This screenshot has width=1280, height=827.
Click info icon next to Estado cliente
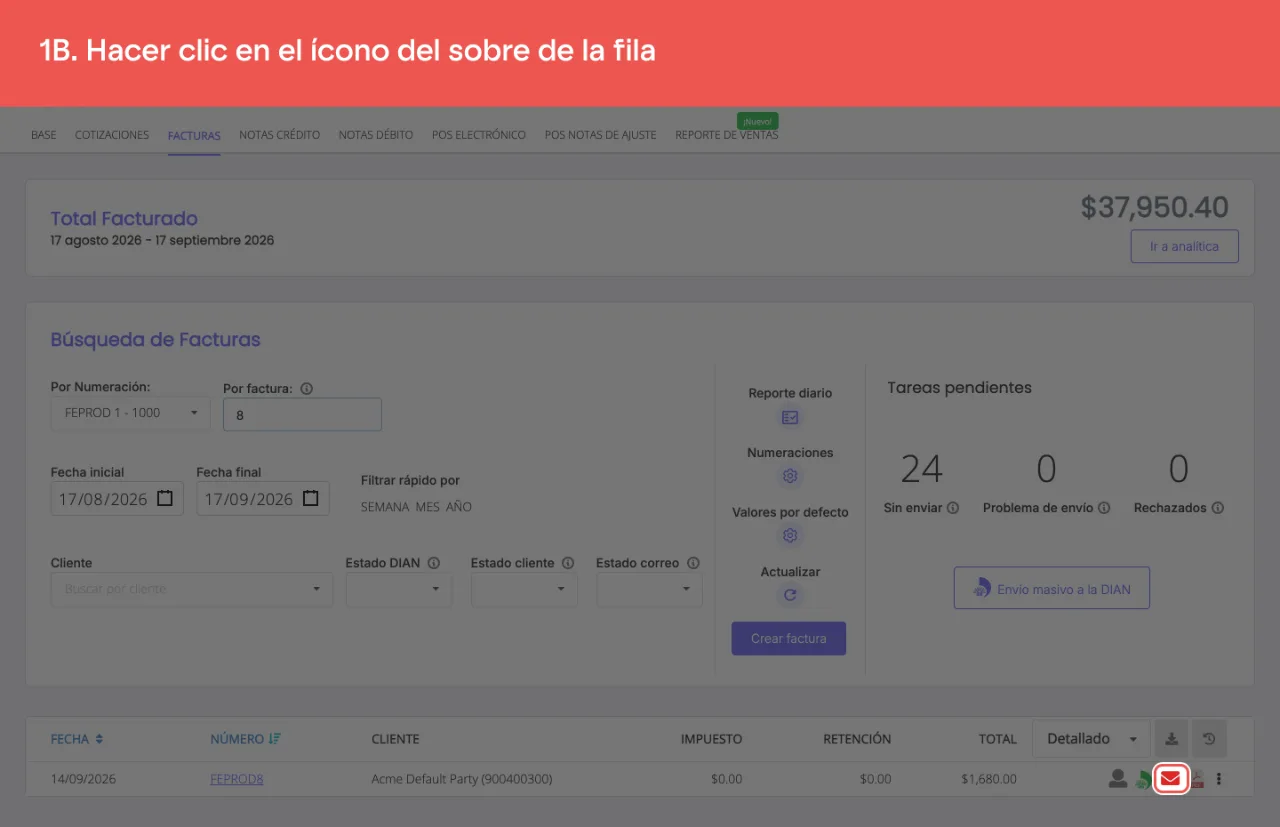[x=567, y=563]
